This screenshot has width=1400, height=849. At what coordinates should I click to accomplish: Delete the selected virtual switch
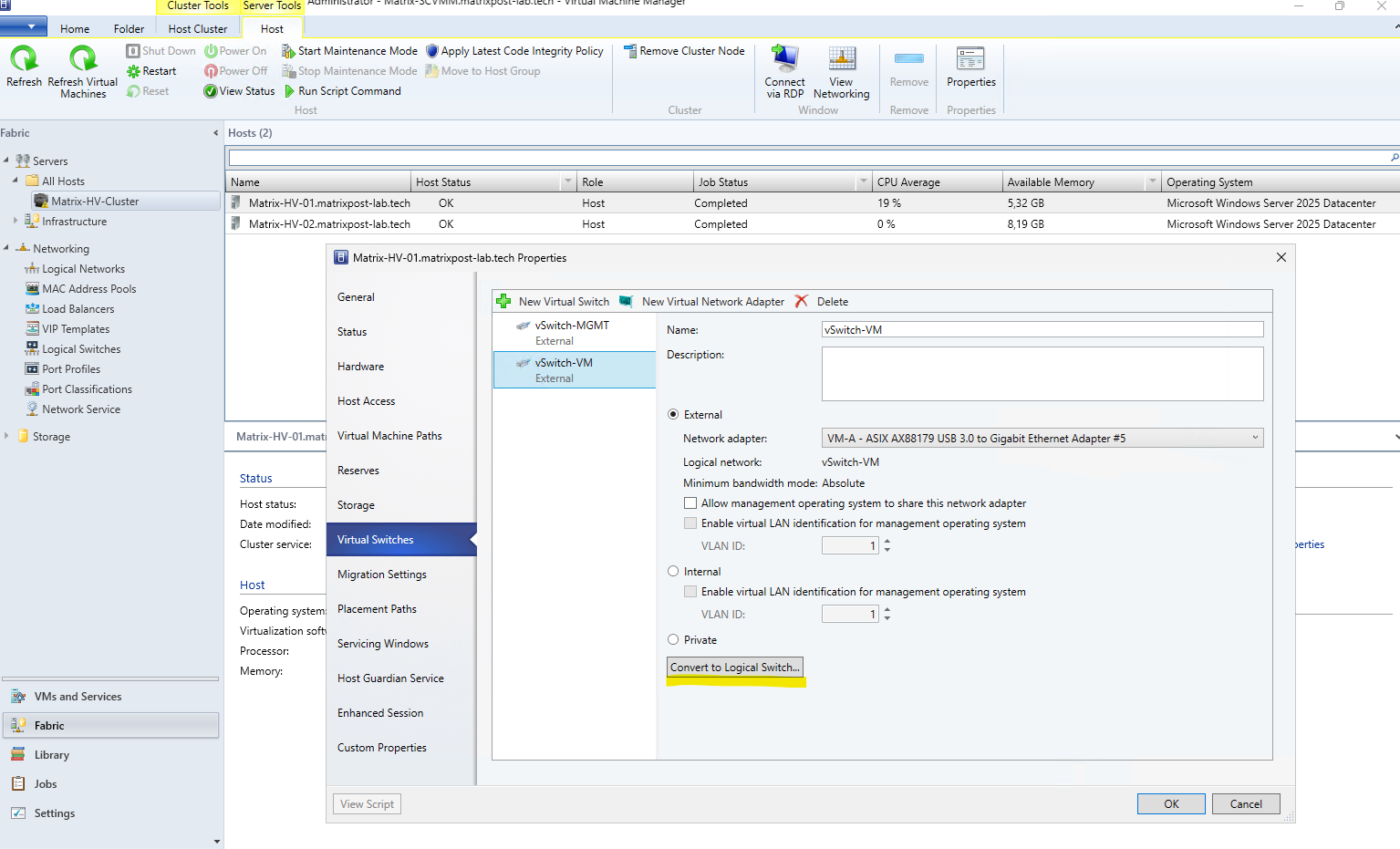[822, 302]
